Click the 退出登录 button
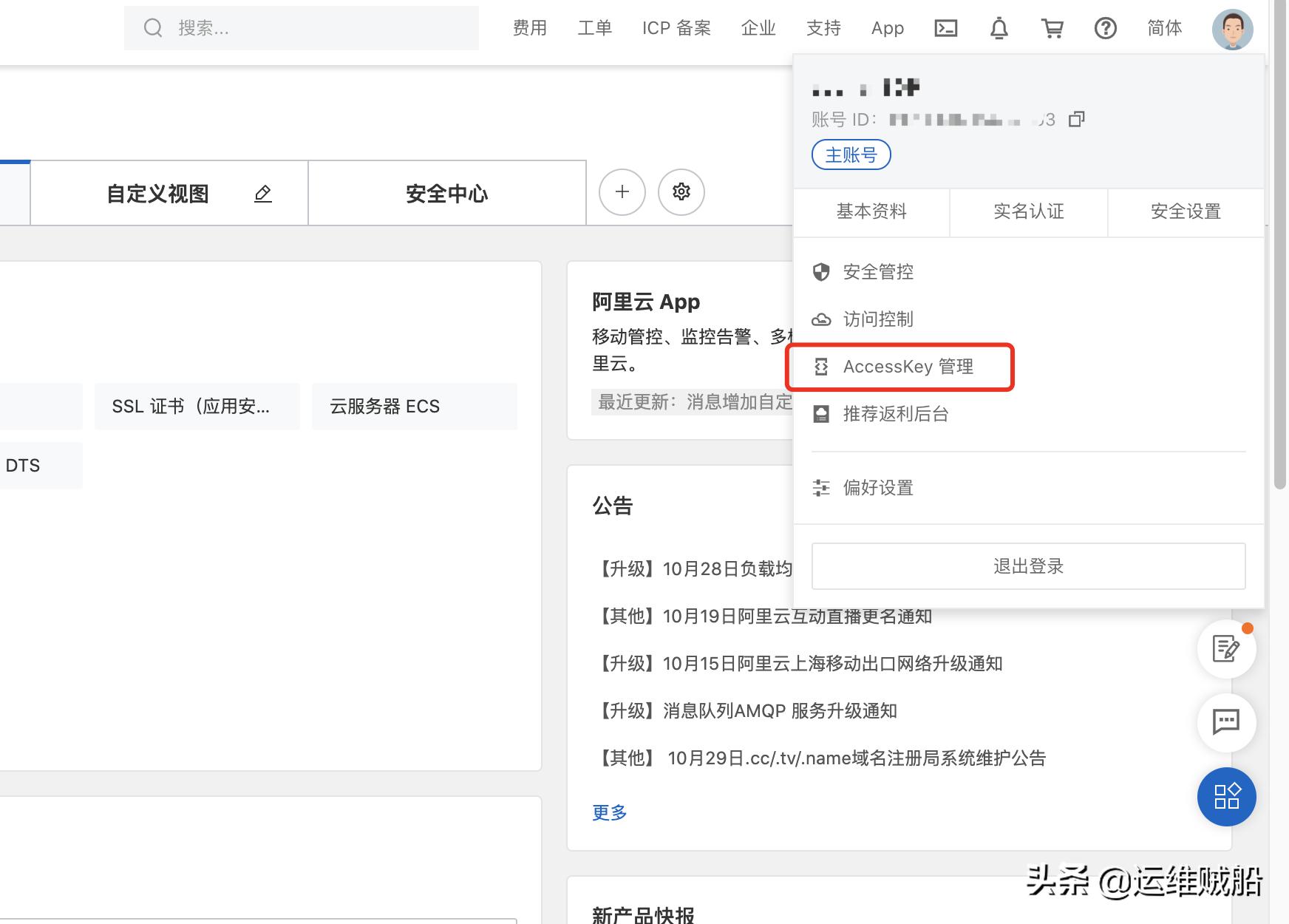 (x=1028, y=565)
